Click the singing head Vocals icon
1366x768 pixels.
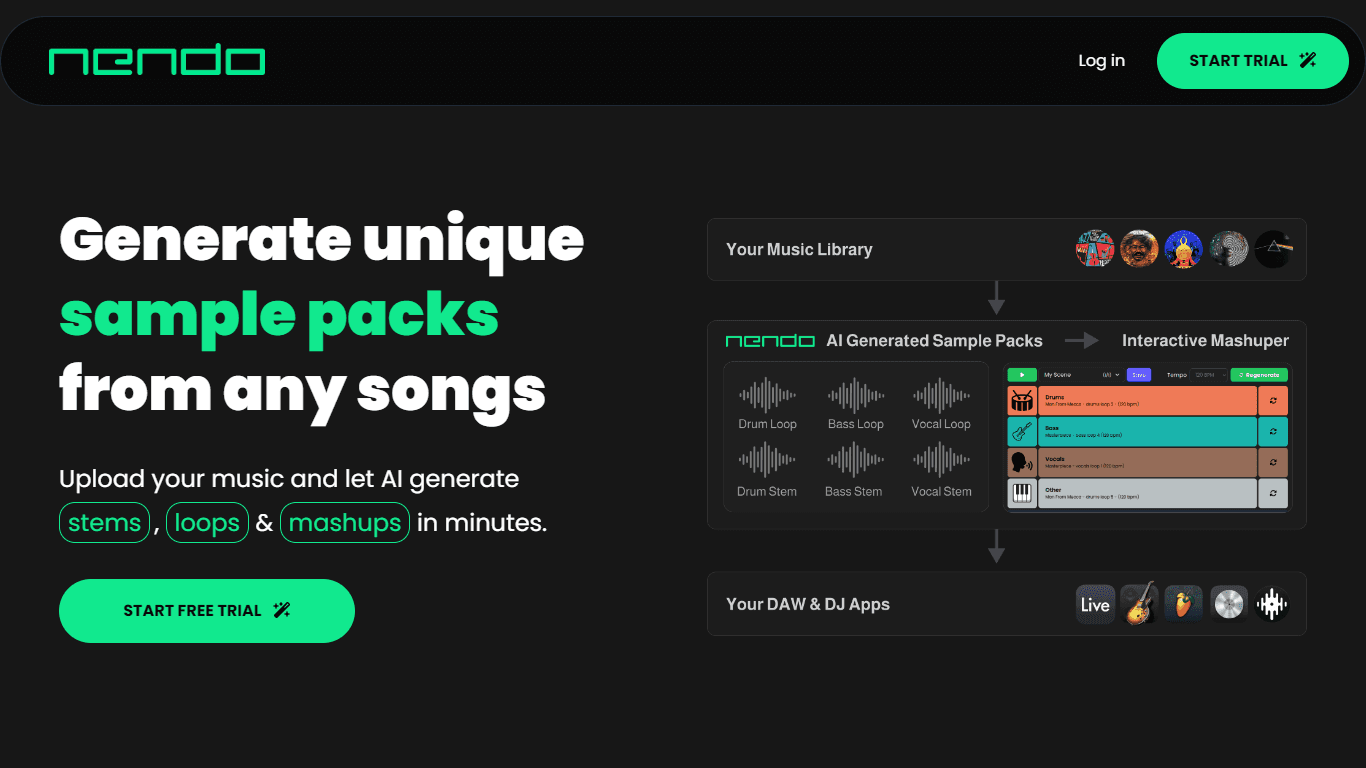click(1022, 463)
